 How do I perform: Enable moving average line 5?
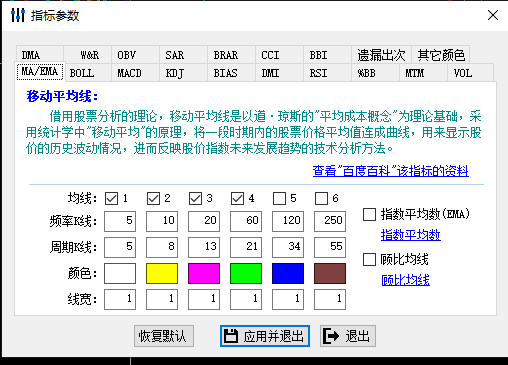(279, 199)
